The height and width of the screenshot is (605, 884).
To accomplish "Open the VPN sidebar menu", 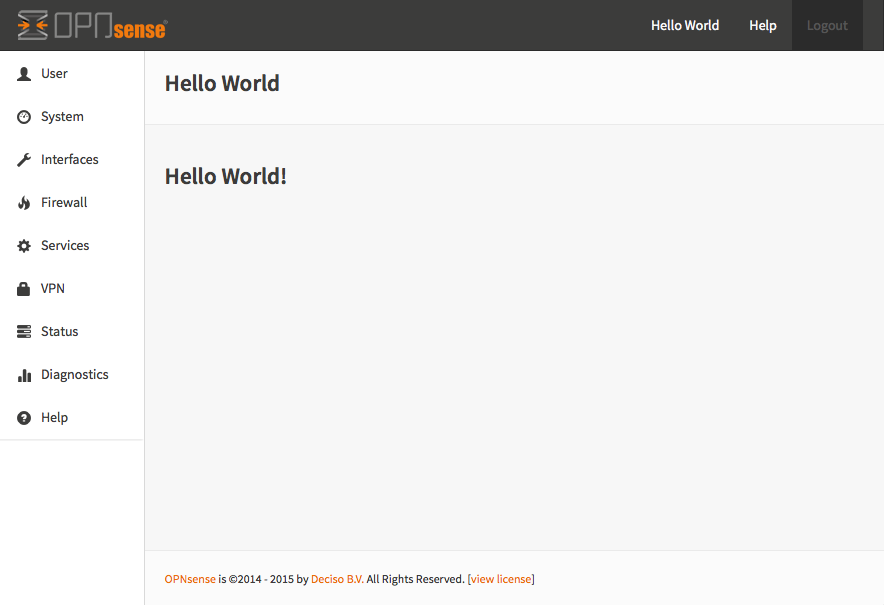I will pos(72,289).
